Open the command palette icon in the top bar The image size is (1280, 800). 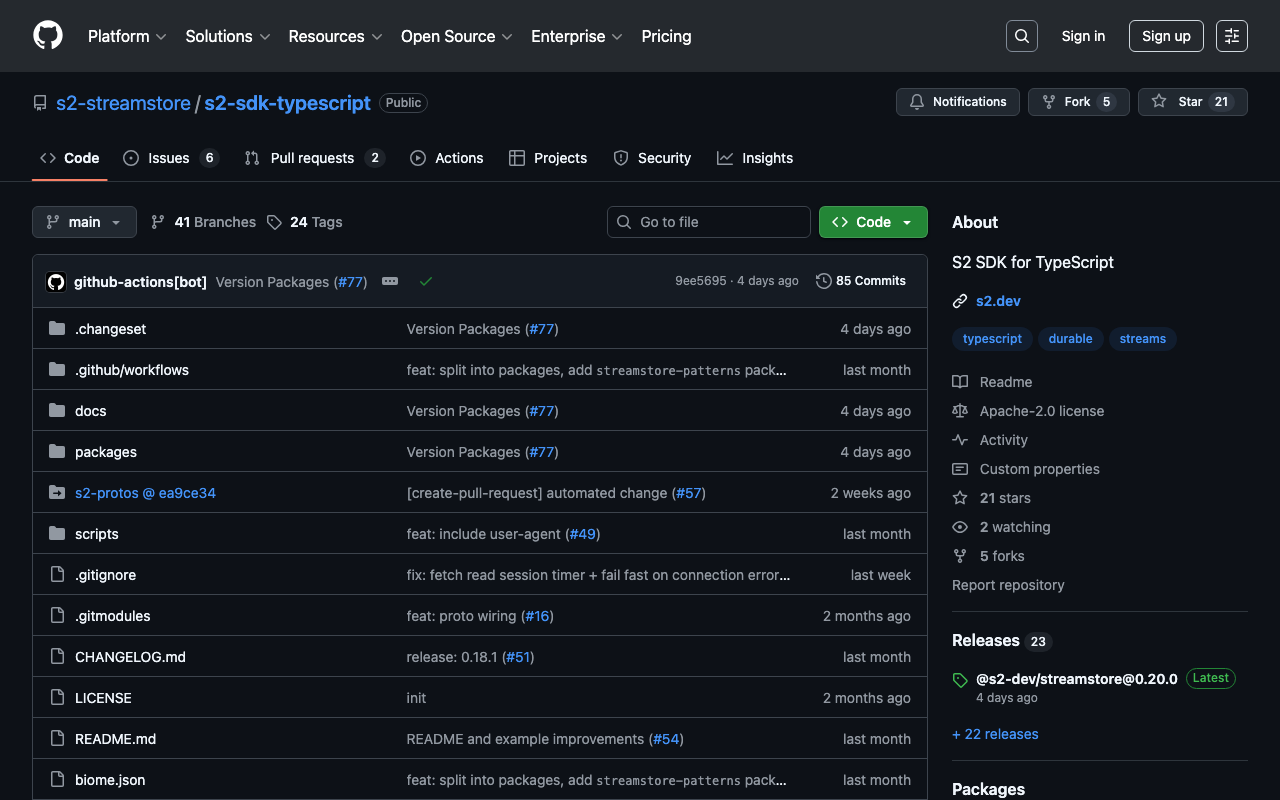click(x=1231, y=35)
